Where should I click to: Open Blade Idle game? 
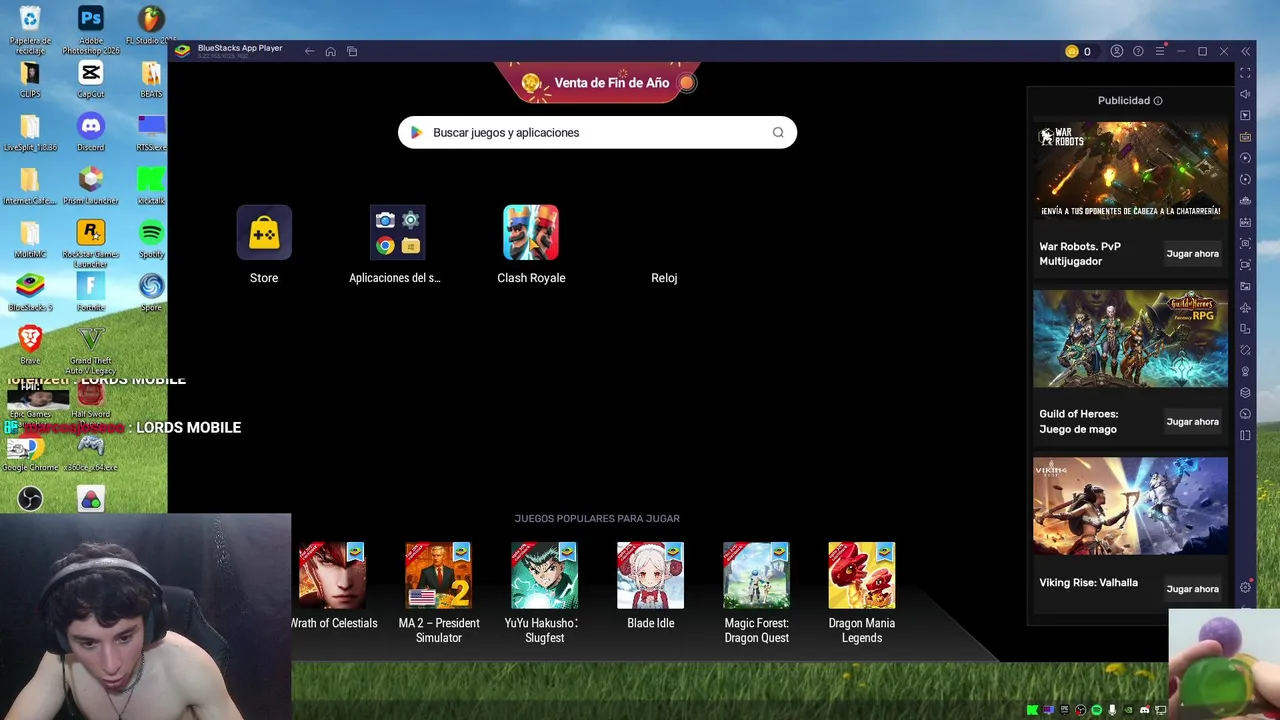click(x=650, y=575)
